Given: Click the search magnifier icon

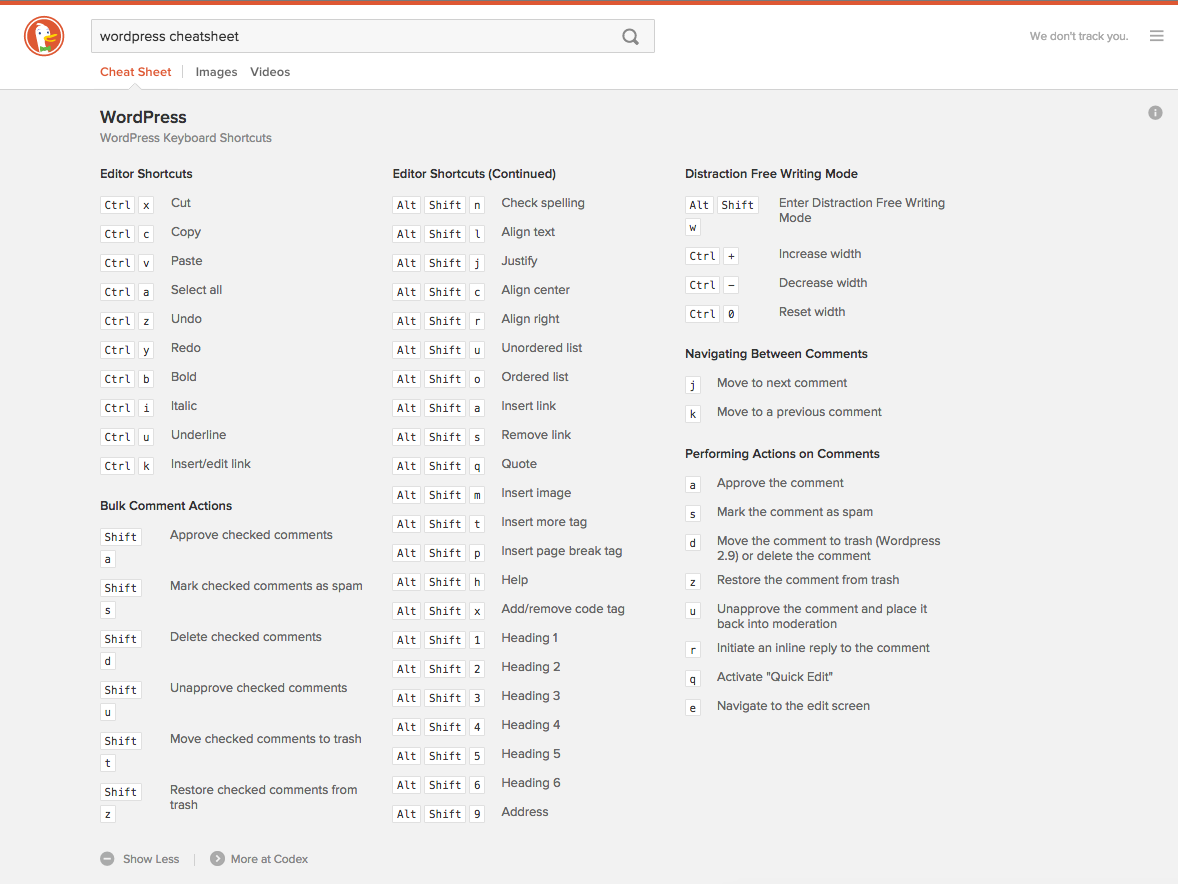Looking at the screenshot, I should [630, 36].
